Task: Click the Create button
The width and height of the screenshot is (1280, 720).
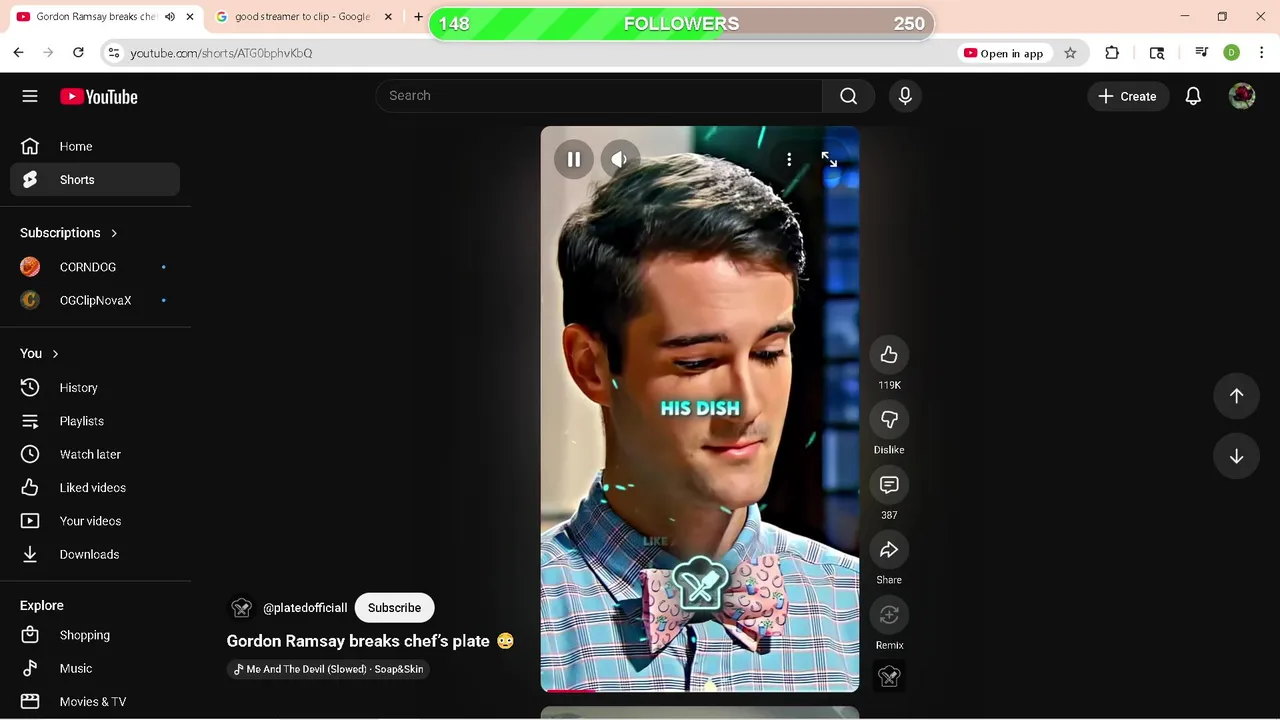Action: [1127, 96]
